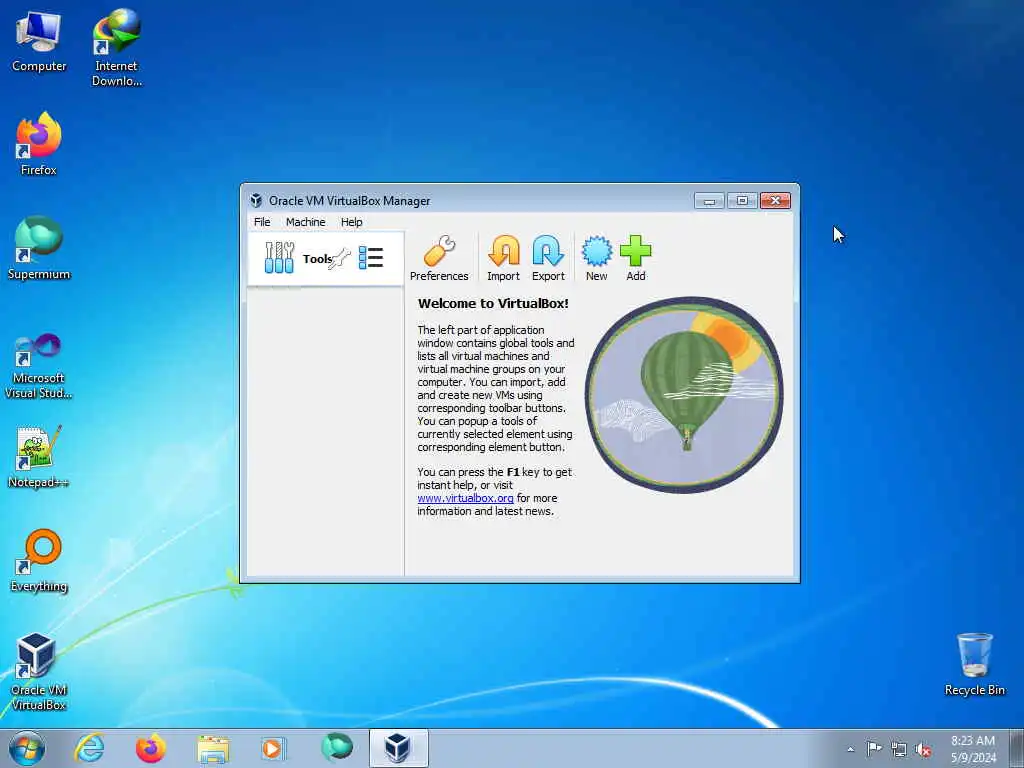Click the network tray icon

tap(899, 750)
